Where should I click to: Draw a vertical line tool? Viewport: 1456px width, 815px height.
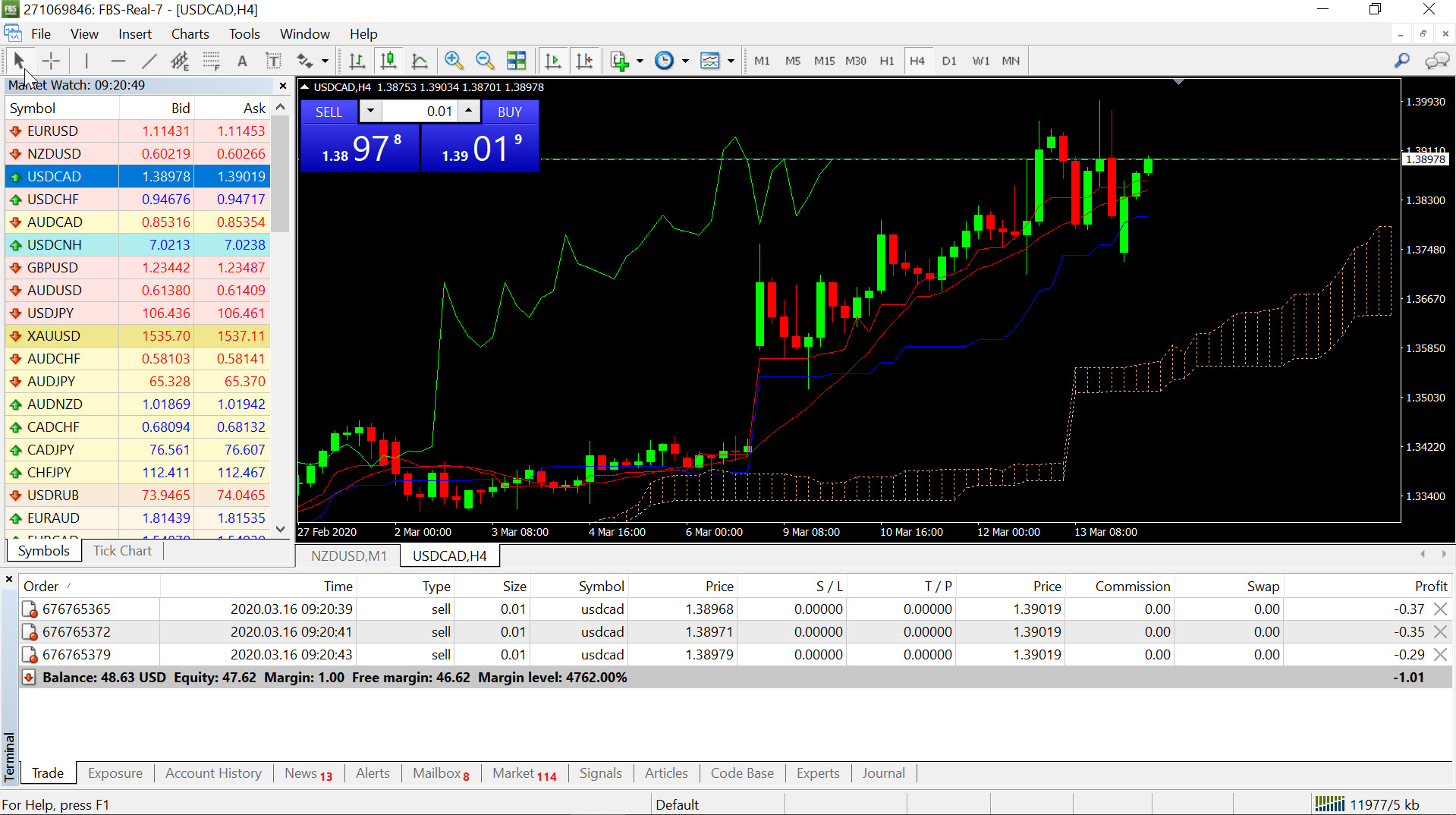click(x=86, y=61)
